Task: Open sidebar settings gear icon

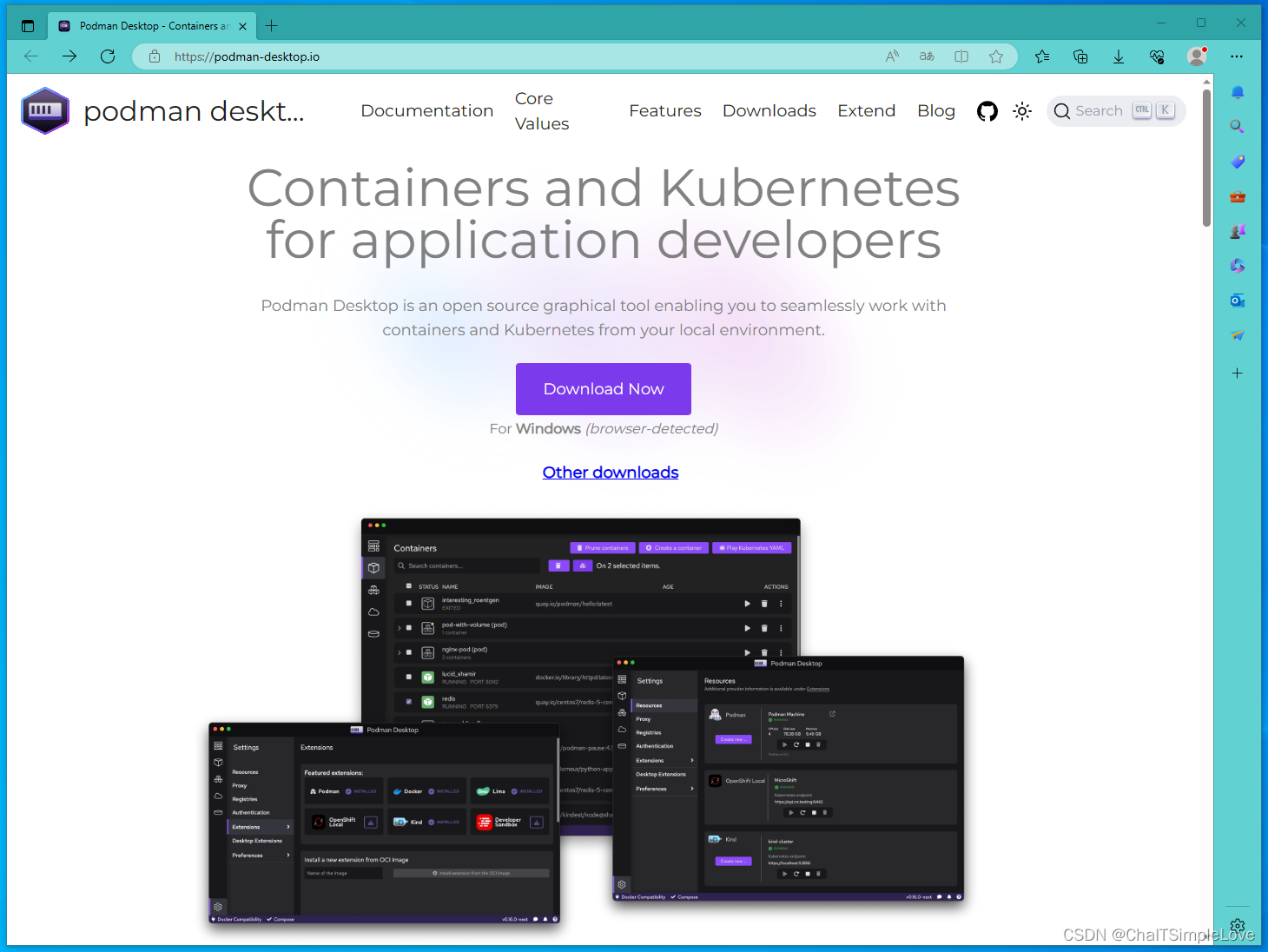Action: tap(1238, 926)
